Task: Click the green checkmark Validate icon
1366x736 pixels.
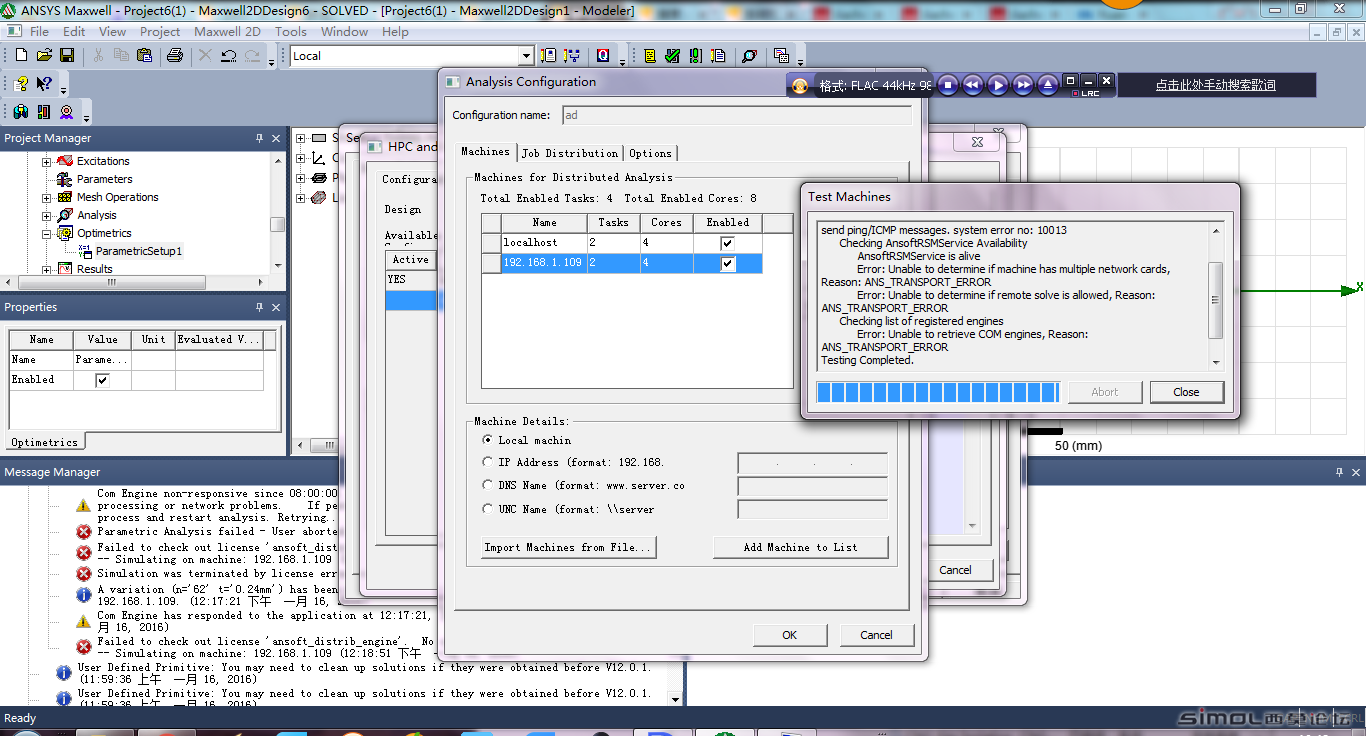Action: pyautogui.click(x=673, y=56)
